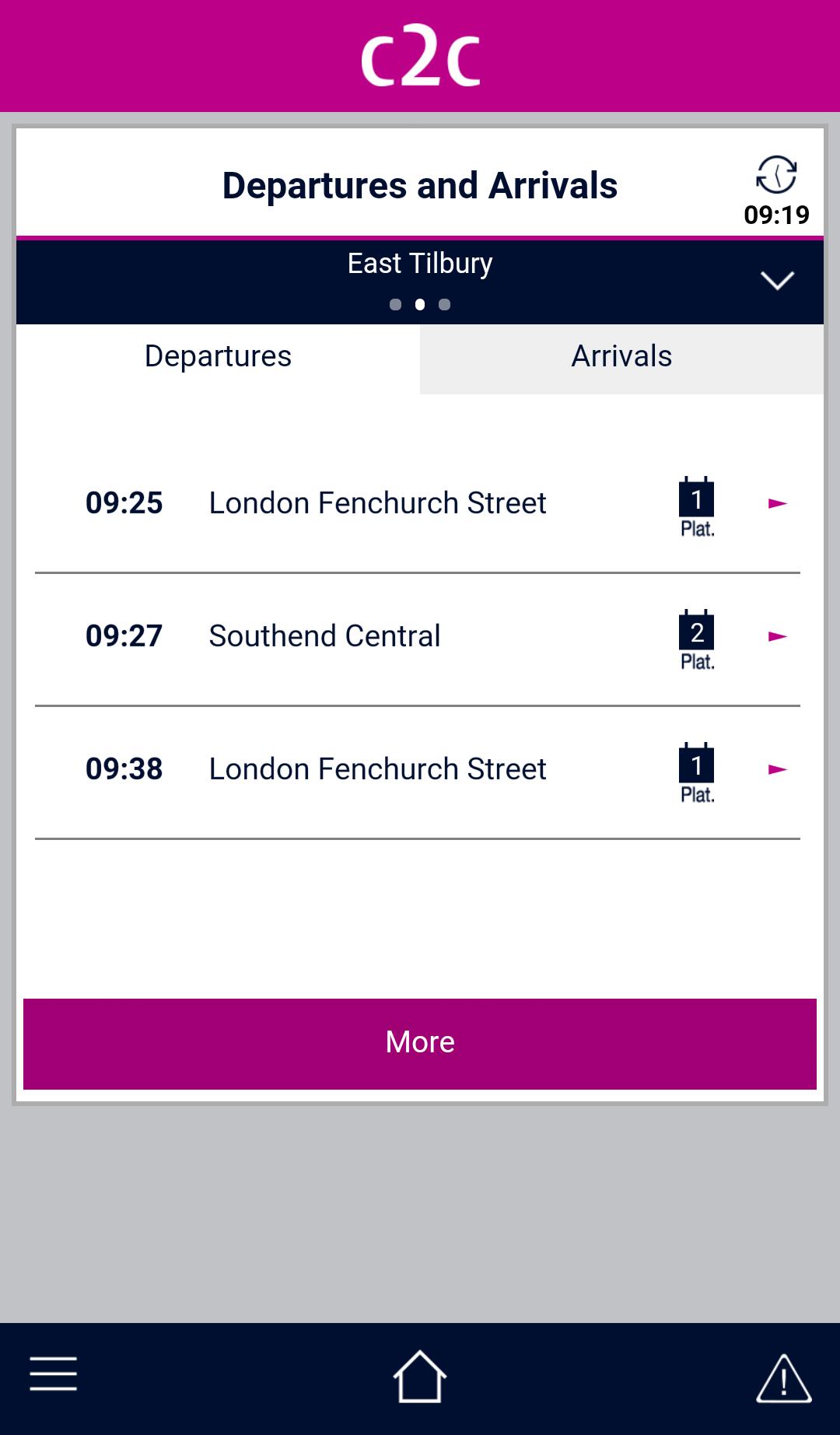Click the c2c logo
Image resolution: width=840 pixels, height=1435 pixels.
[x=420, y=57]
